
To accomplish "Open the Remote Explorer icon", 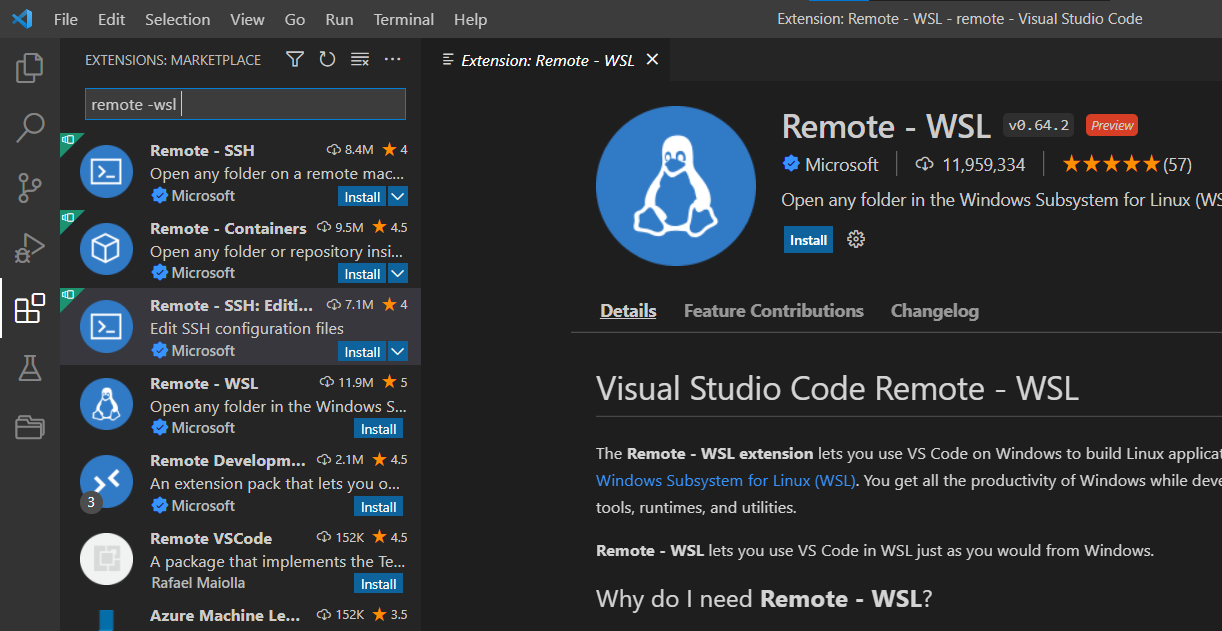I will tap(29, 427).
